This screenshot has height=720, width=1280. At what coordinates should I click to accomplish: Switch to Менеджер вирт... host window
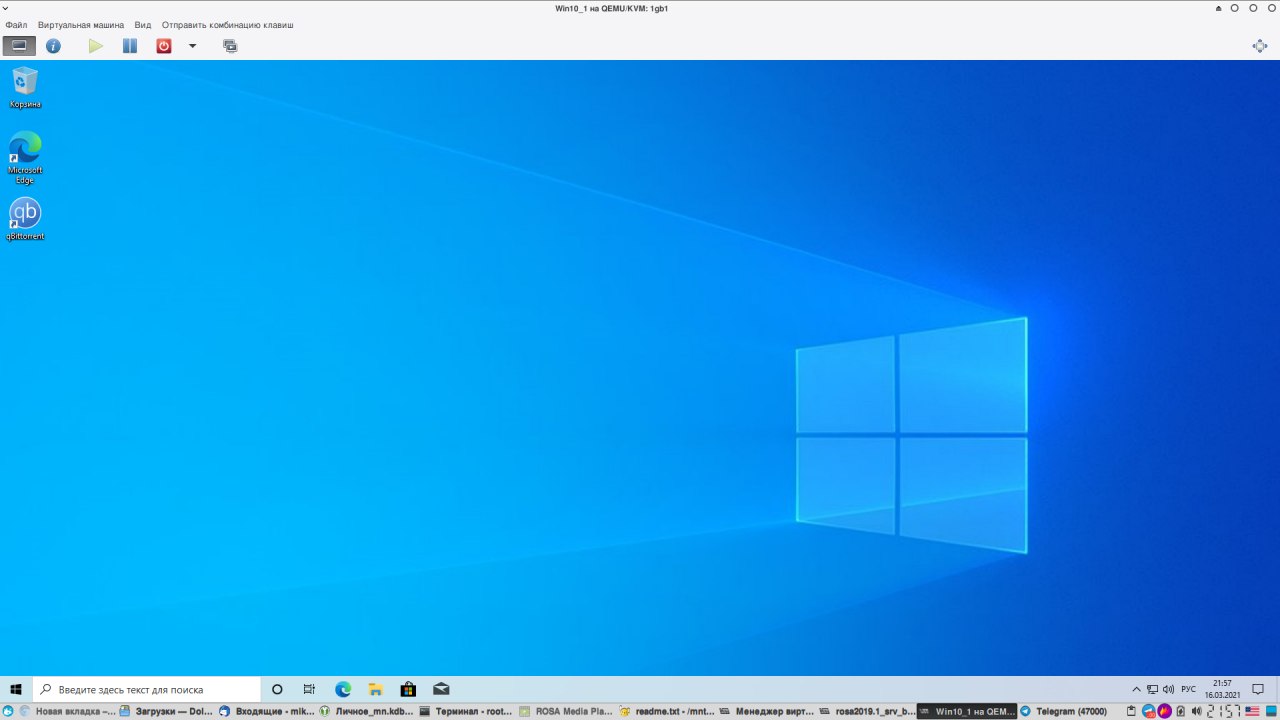pos(767,712)
